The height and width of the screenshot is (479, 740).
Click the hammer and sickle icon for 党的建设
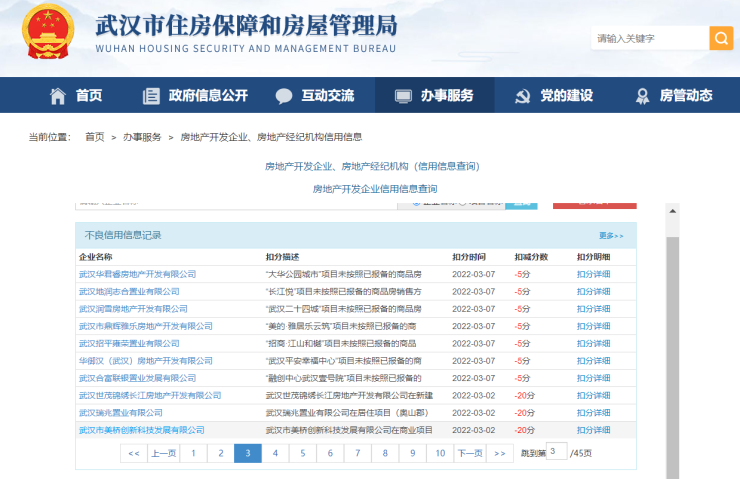point(521,96)
